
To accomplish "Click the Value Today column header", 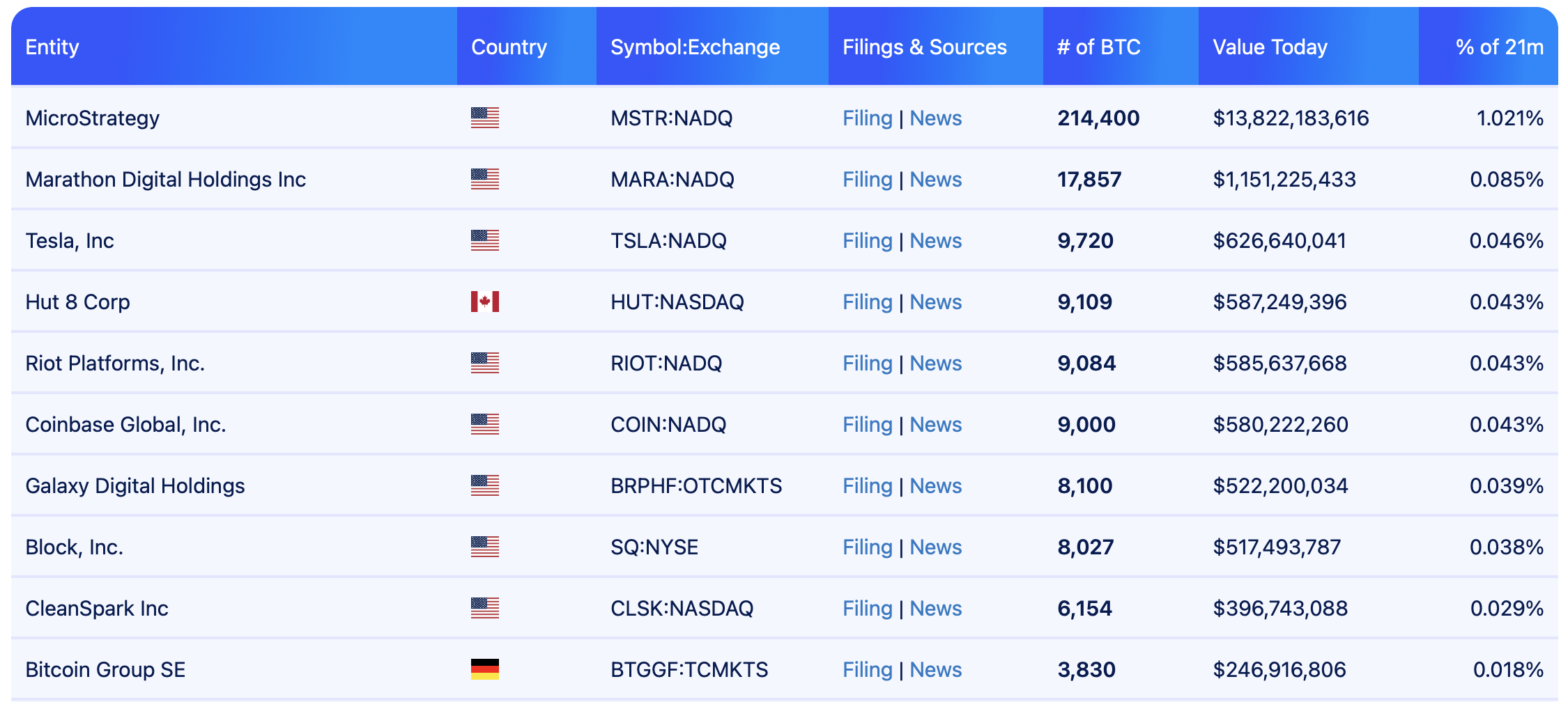I will 1270,47.
